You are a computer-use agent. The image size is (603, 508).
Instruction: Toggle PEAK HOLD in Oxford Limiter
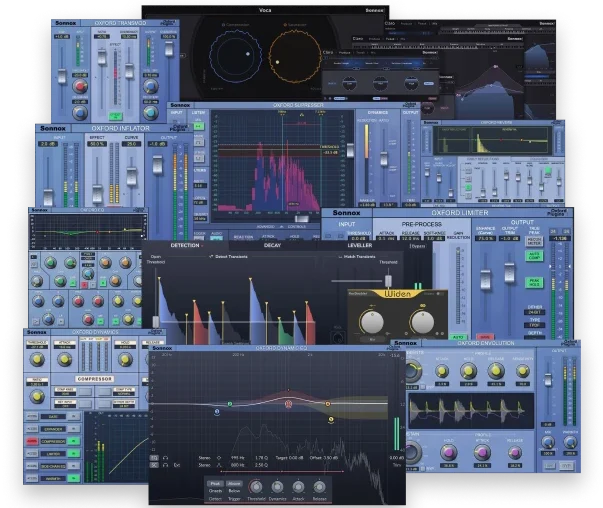pos(534,282)
